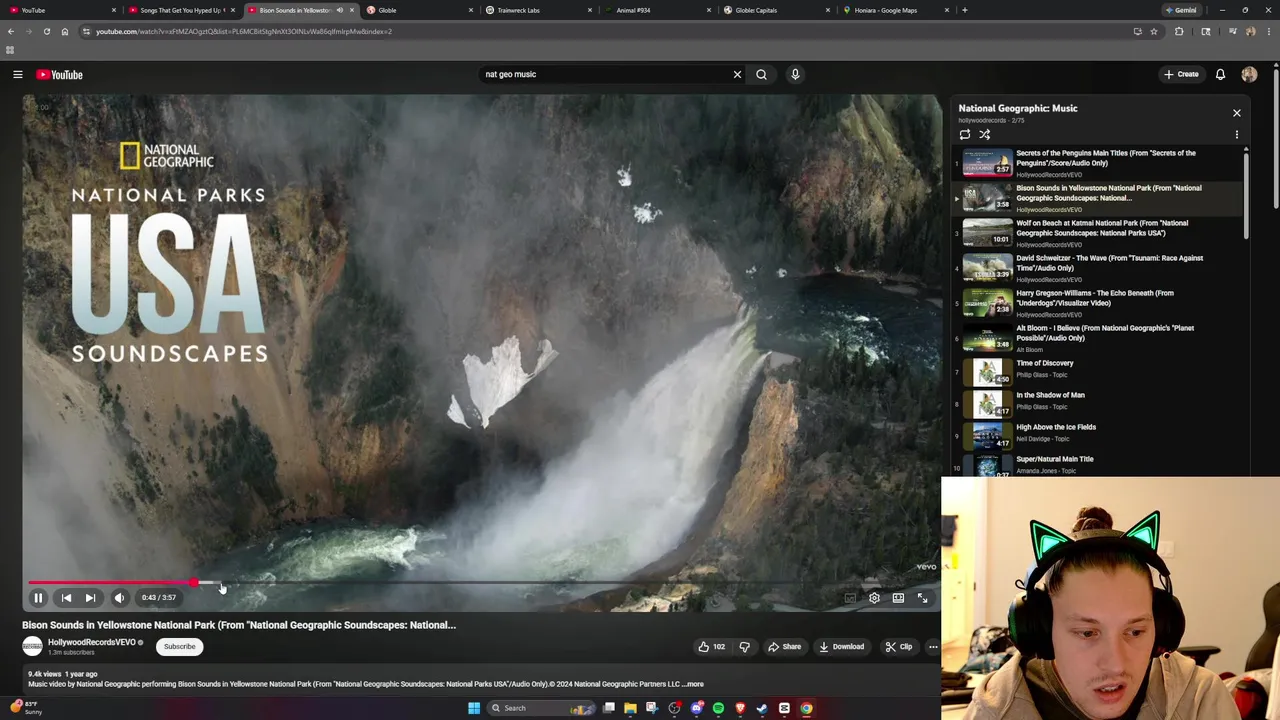This screenshot has width=1280, height=720.
Task: Skip back to previous playlist video
Action: pyautogui.click(x=66, y=598)
